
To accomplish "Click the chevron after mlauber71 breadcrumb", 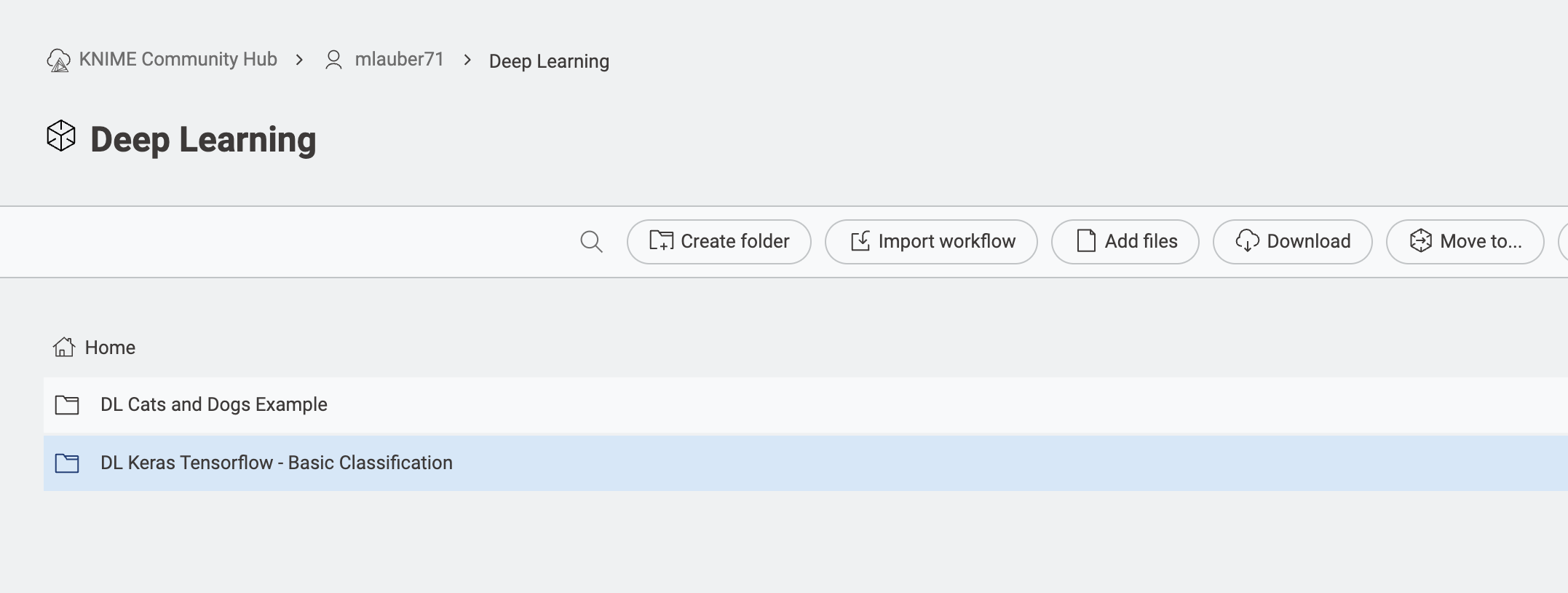I will pos(467,60).
